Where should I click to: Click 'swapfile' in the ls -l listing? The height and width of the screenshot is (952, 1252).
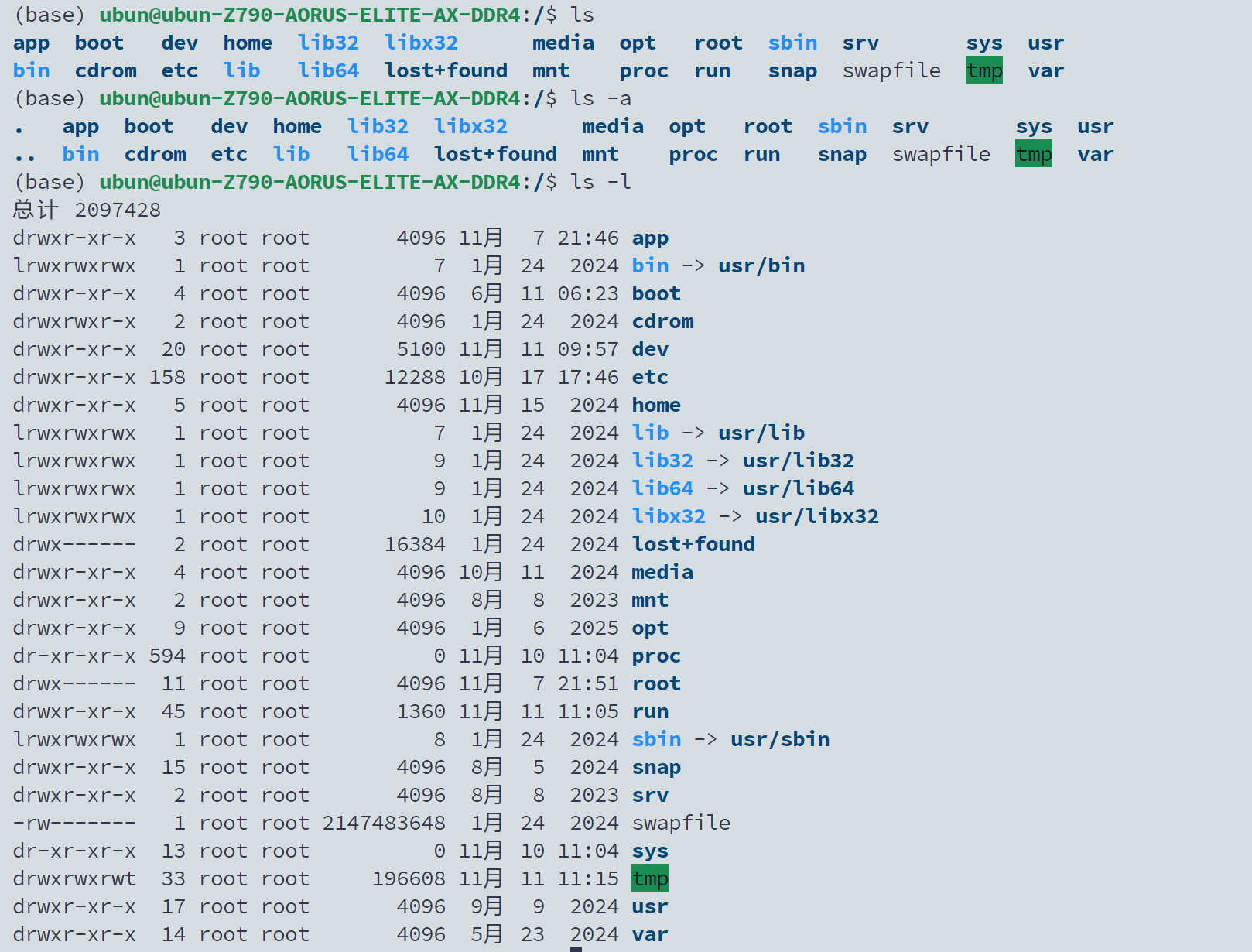coord(681,823)
